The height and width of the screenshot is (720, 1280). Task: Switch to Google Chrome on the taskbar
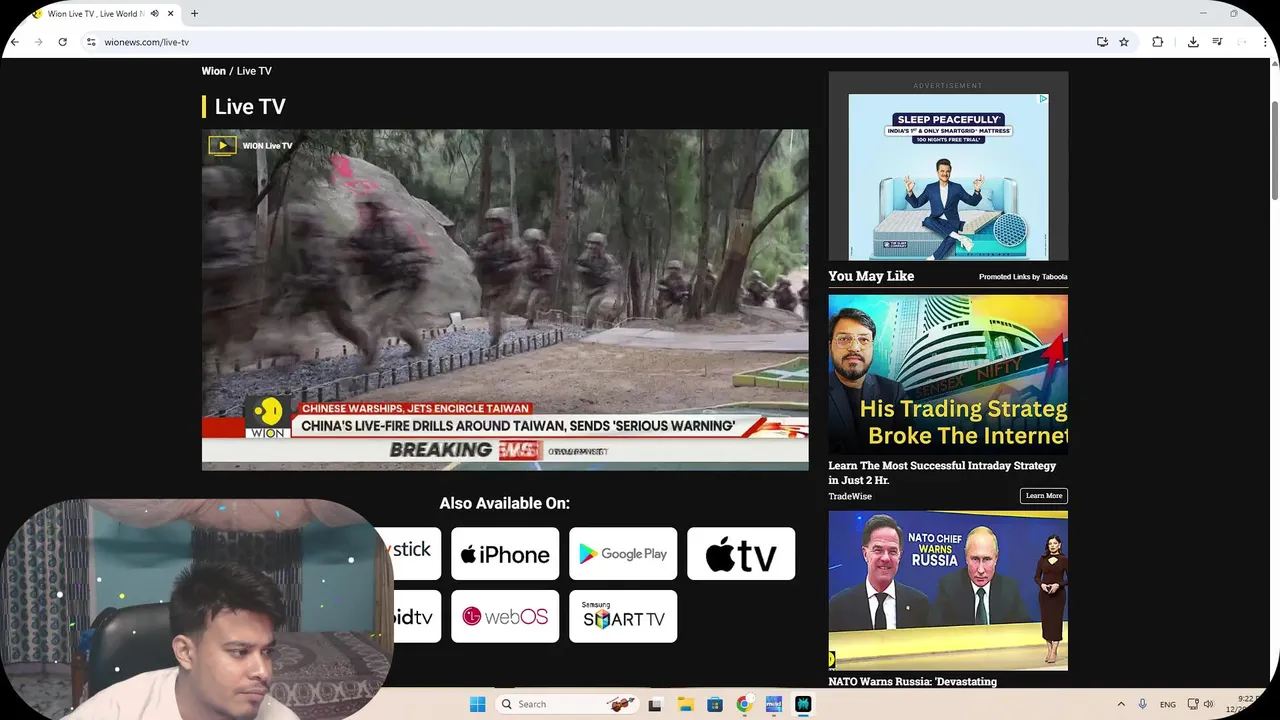tap(744, 704)
